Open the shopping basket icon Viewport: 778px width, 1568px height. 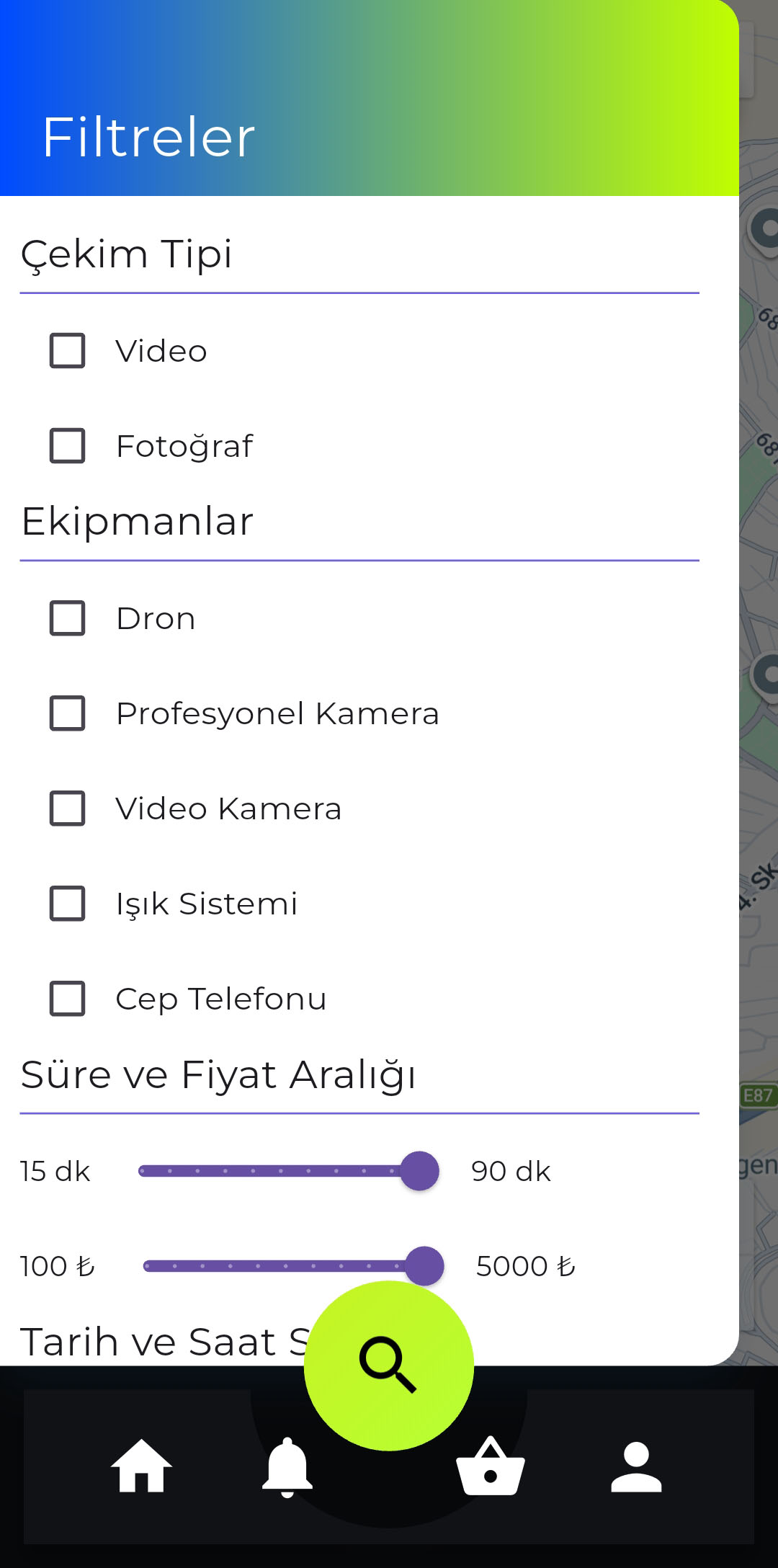pos(491,1468)
